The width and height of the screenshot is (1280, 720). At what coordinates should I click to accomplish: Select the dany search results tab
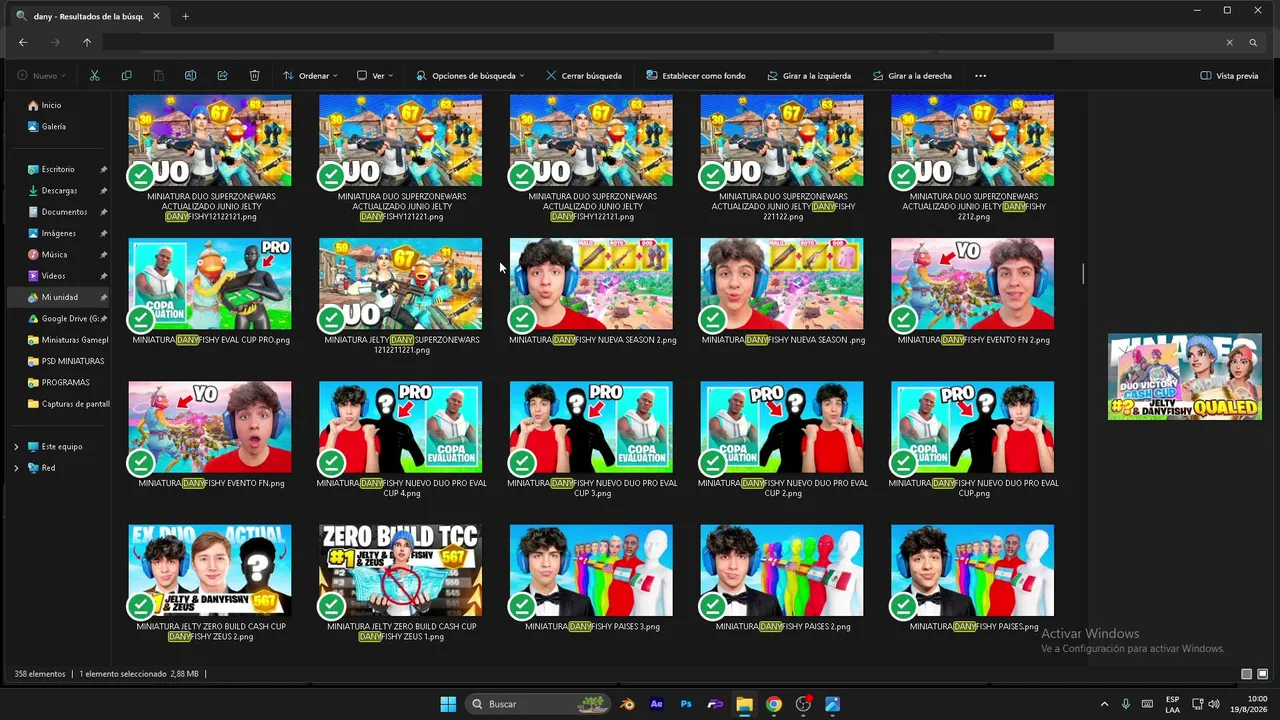(x=88, y=16)
